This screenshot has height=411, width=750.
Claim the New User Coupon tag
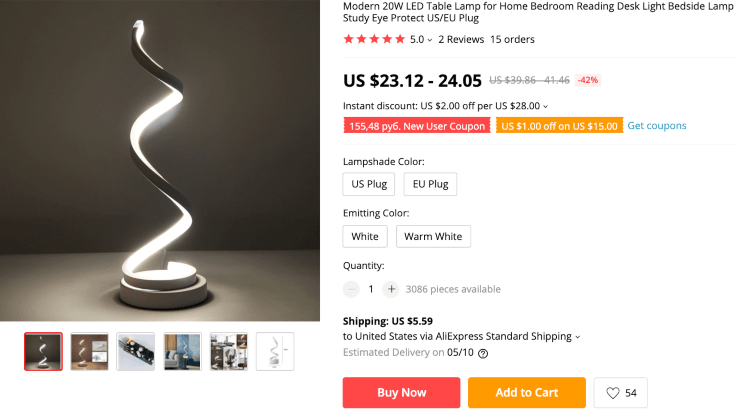pos(417,126)
